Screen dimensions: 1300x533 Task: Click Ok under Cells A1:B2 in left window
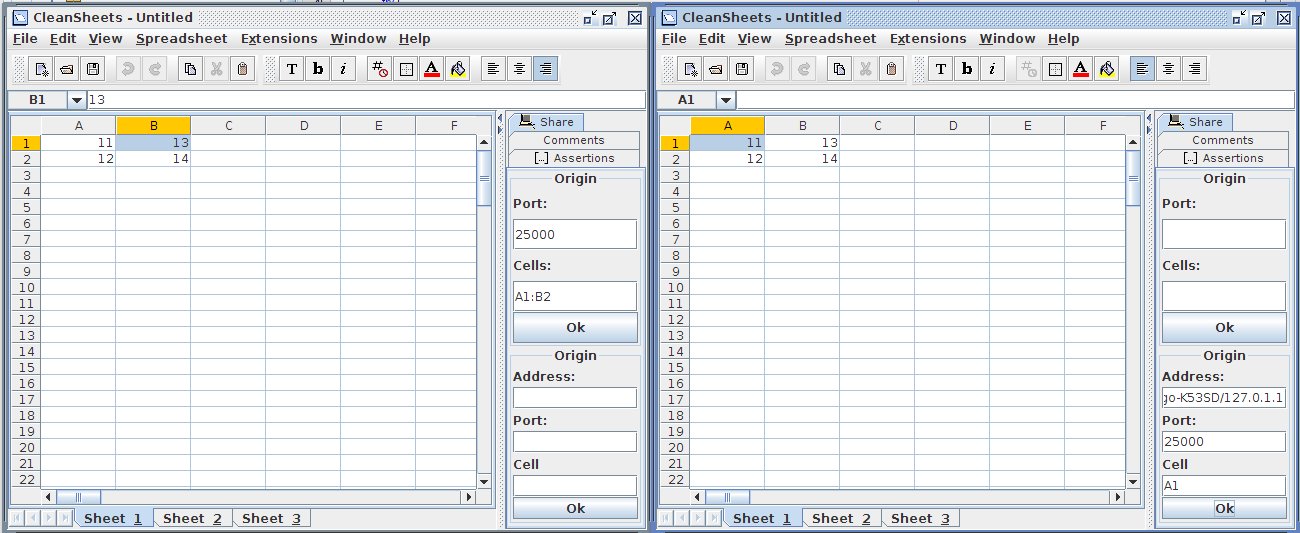click(575, 327)
